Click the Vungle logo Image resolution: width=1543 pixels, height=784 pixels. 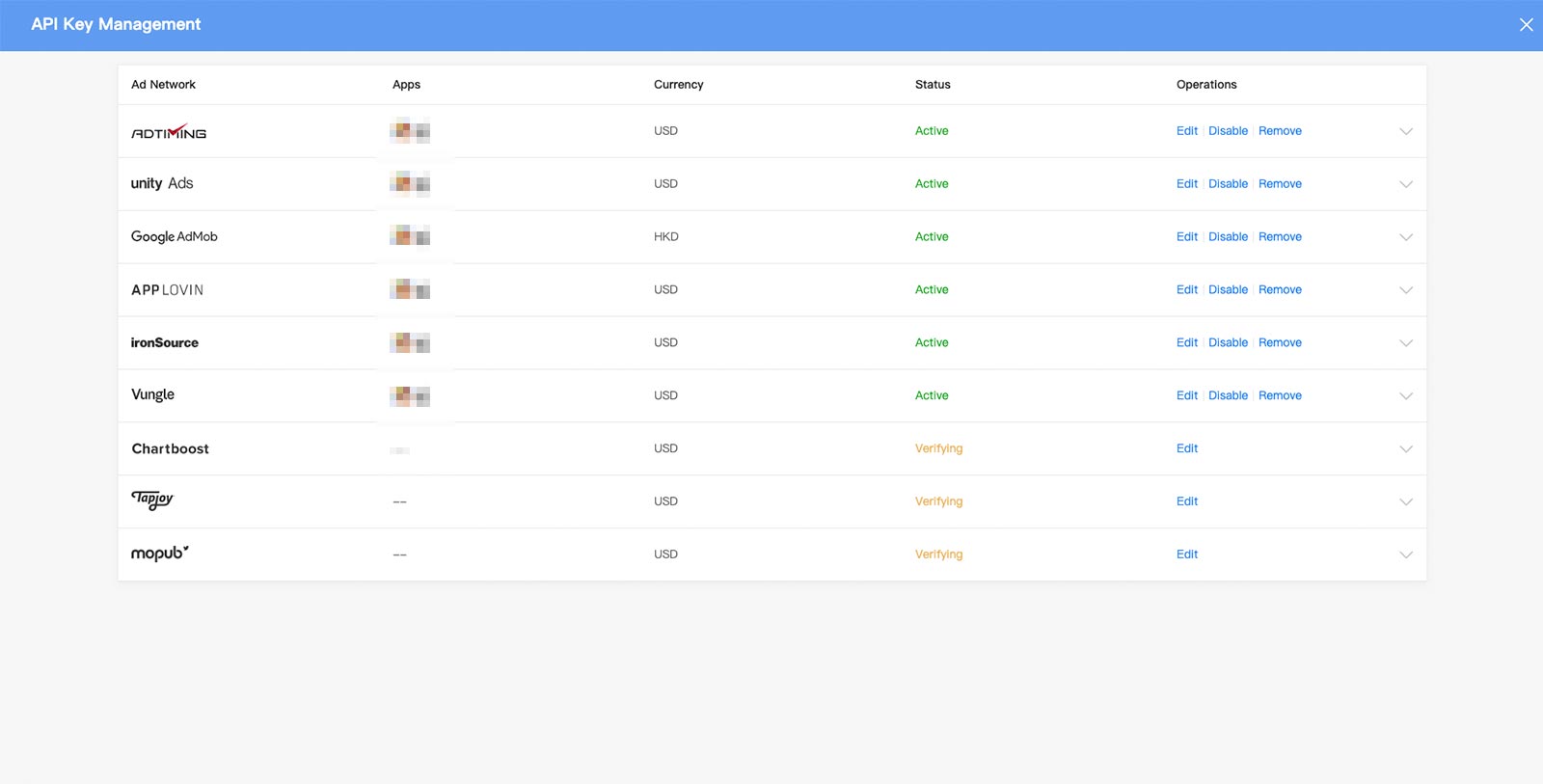(153, 394)
